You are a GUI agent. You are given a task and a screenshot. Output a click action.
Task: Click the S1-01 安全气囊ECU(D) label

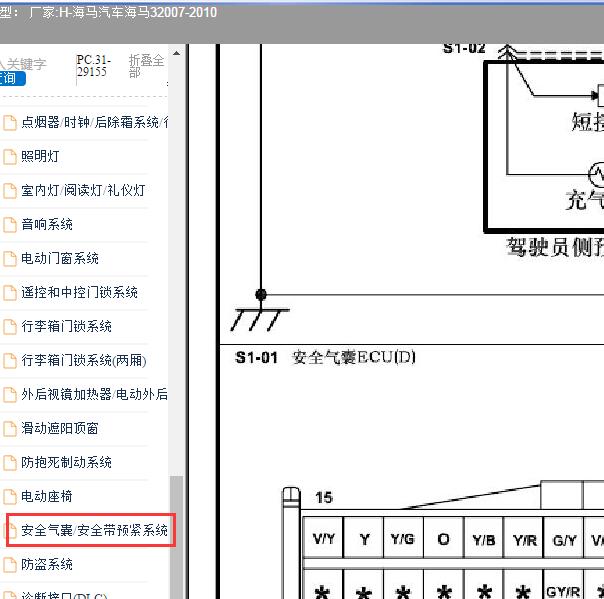point(325,357)
